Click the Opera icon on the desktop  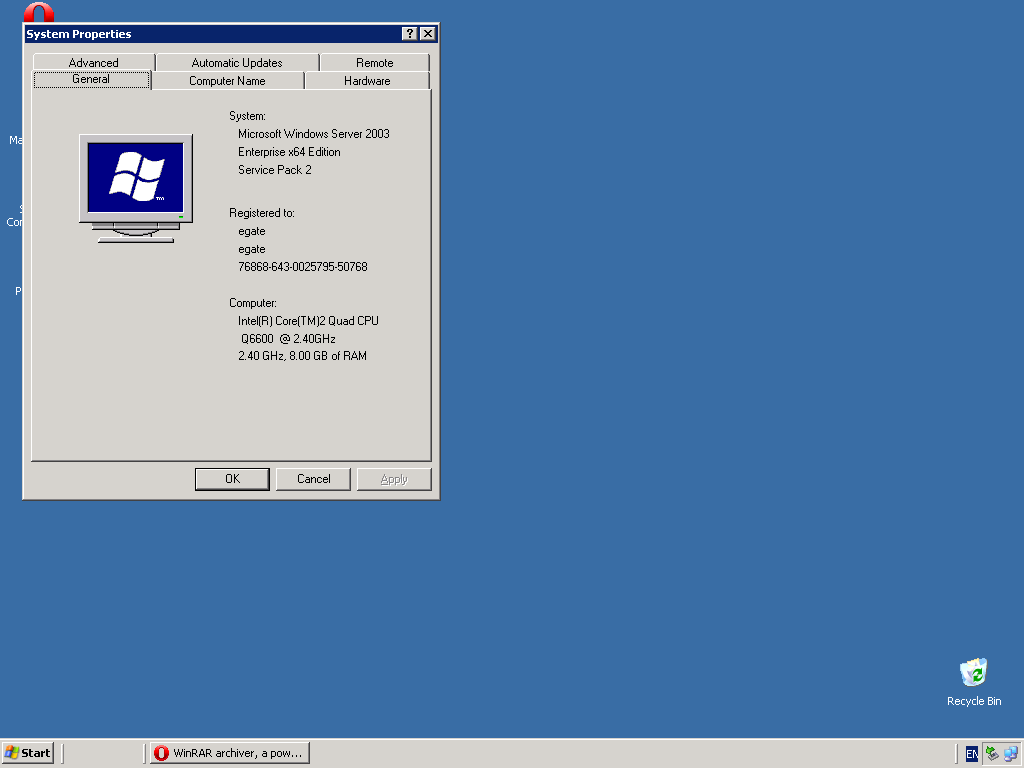(39, 12)
